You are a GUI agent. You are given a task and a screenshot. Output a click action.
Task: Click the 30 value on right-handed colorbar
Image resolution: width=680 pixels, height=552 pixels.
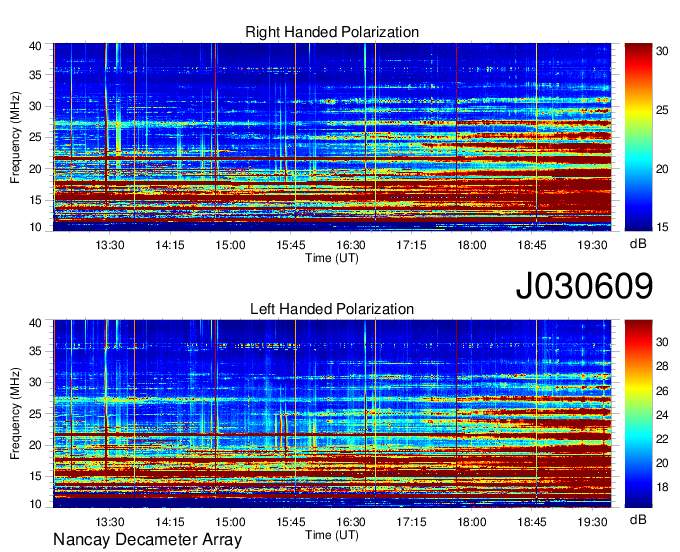point(662,51)
